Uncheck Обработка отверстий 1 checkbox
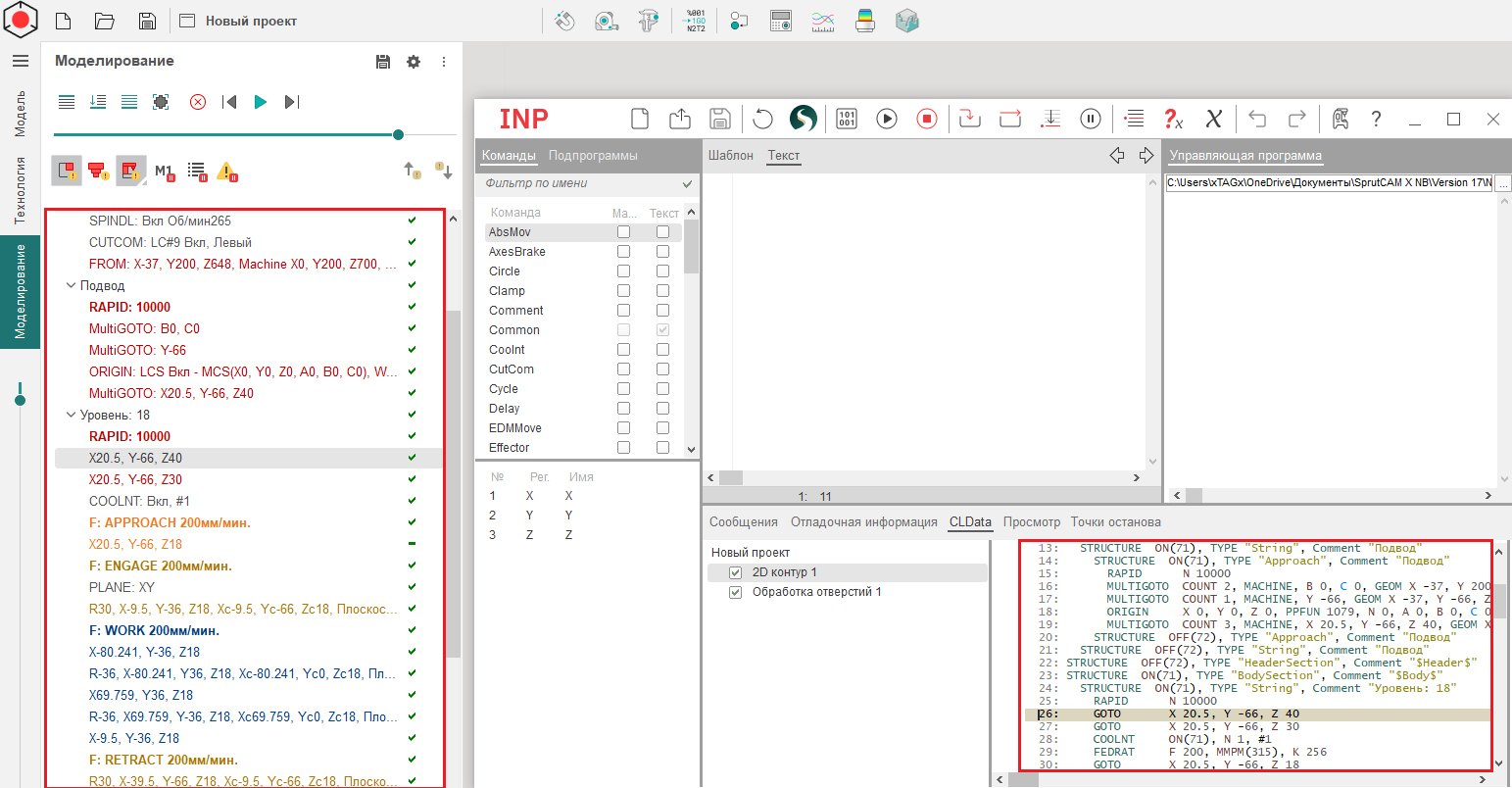The width and height of the screenshot is (1512, 788). coord(735,592)
